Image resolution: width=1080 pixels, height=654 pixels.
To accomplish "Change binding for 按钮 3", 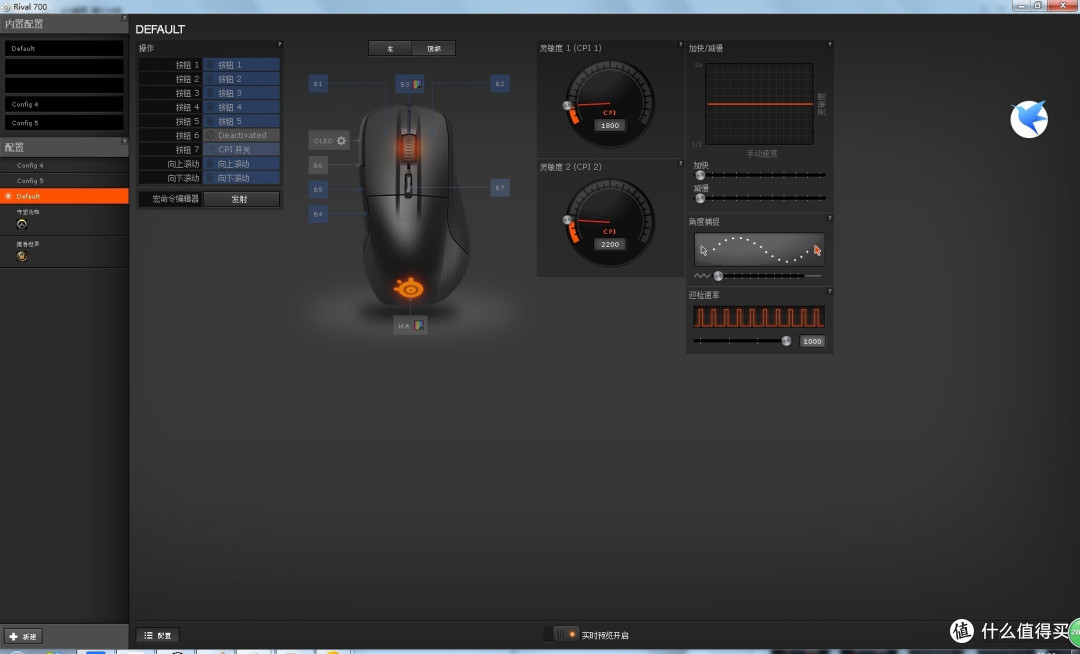I will 241,93.
